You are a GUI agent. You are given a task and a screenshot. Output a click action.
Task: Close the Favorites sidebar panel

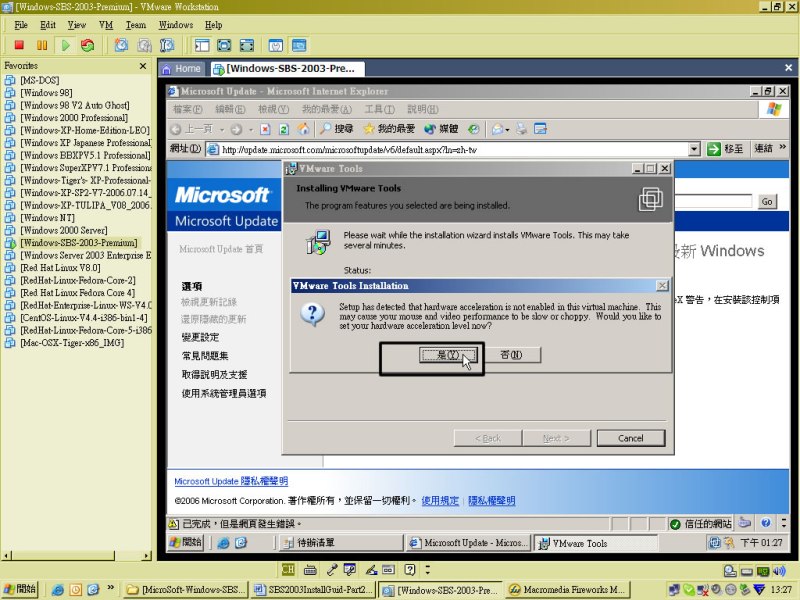(143, 66)
